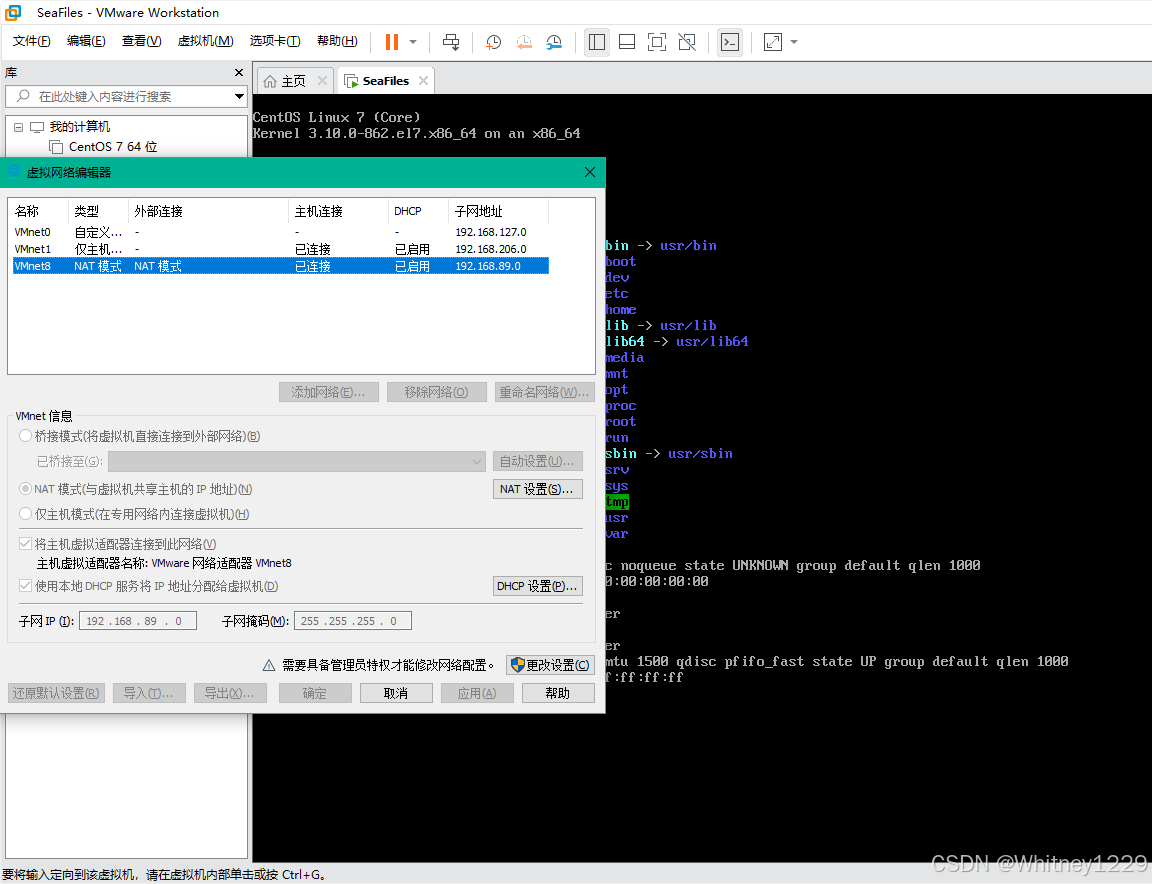Viewport: 1152px width, 884px height.
Task: Select the 仅主机模式 radio button
Action: coord(25,514)
